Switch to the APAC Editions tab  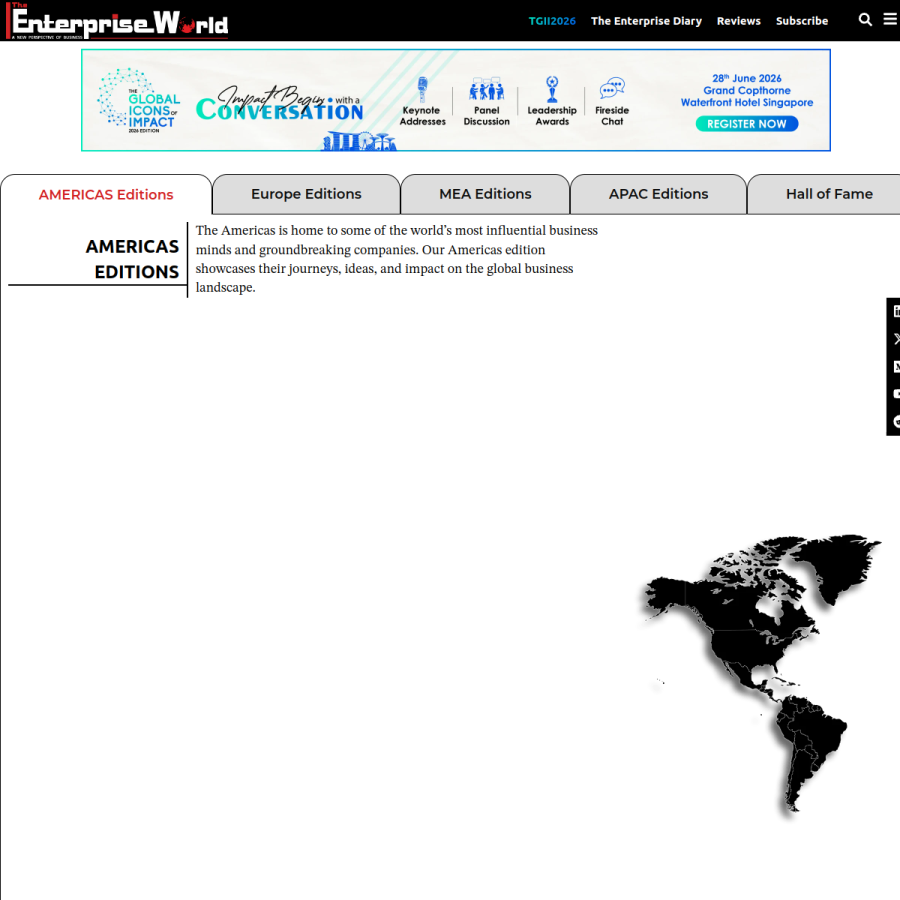(658, 194)
